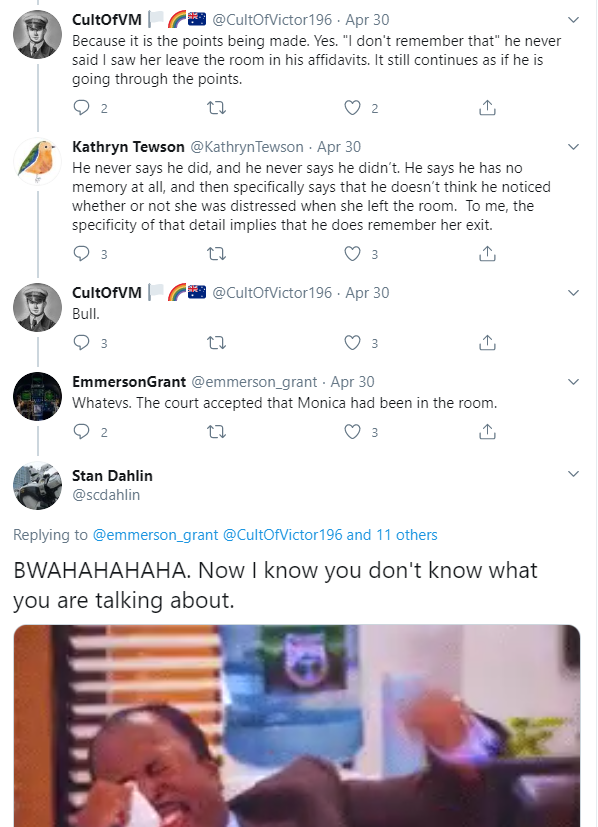Expand tweet options on EmmersonGrant's tweet
The image size is (598, 827).
click(573, 382)
